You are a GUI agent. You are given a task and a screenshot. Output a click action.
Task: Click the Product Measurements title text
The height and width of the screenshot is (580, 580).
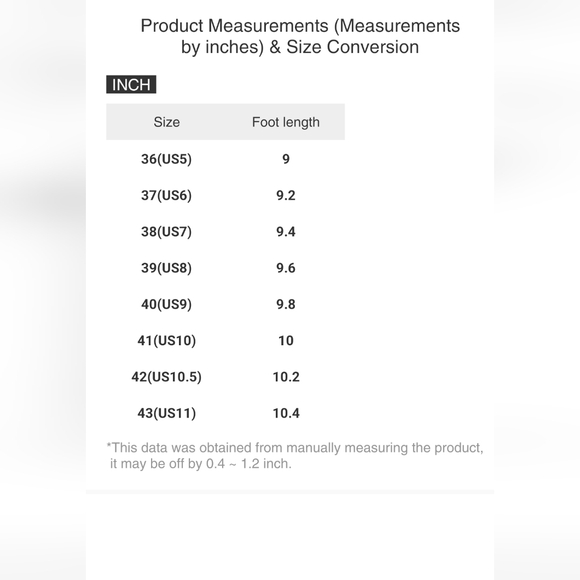coord(300,36)
